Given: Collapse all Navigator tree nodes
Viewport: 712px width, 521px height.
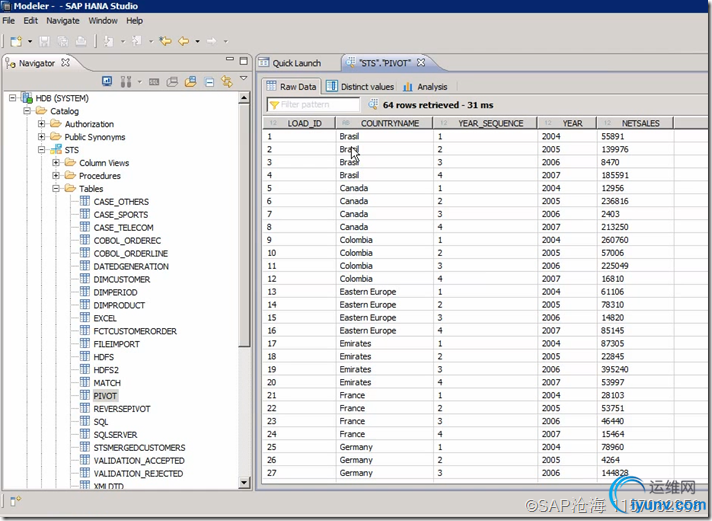Looking at the screenshot, I should [209, 82].
